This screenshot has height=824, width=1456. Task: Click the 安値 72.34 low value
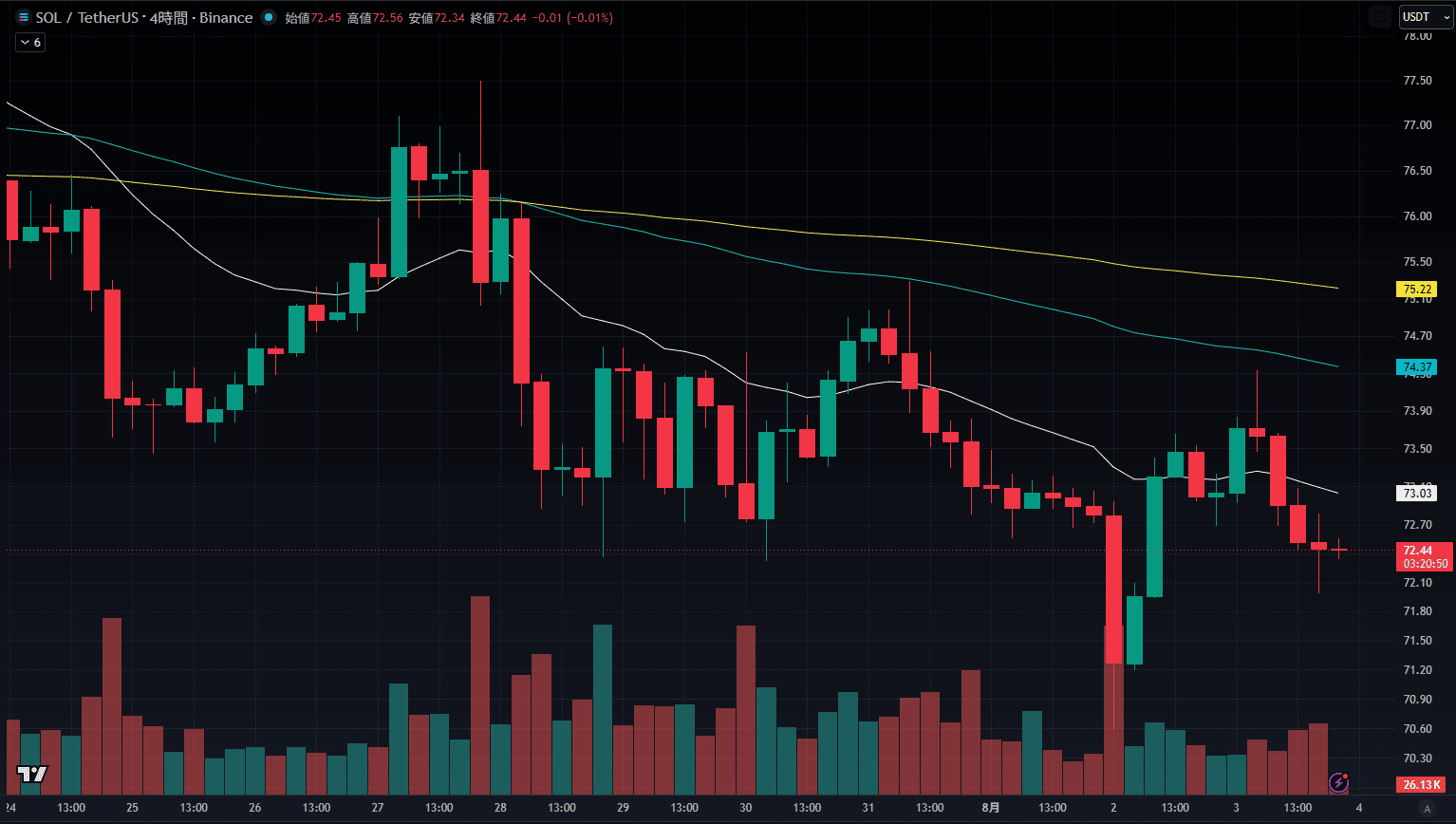click(437, 18)
